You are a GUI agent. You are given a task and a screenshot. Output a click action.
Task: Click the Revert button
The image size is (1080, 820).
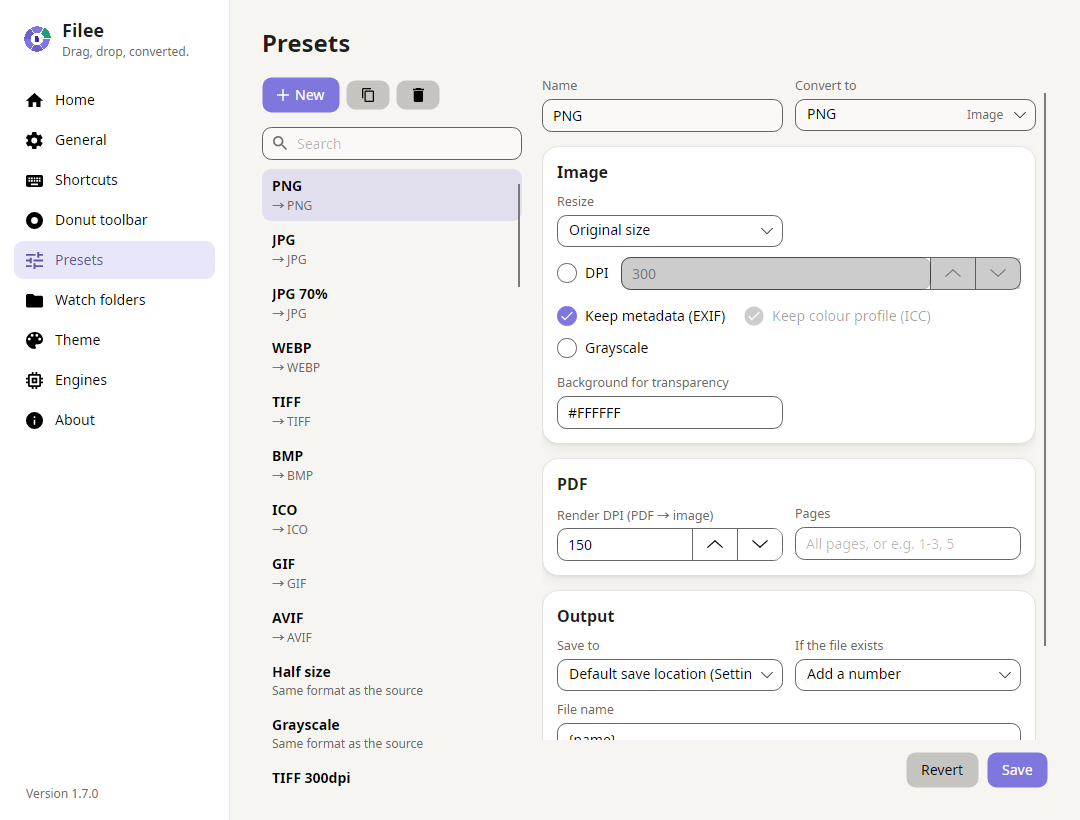point(942,770)
